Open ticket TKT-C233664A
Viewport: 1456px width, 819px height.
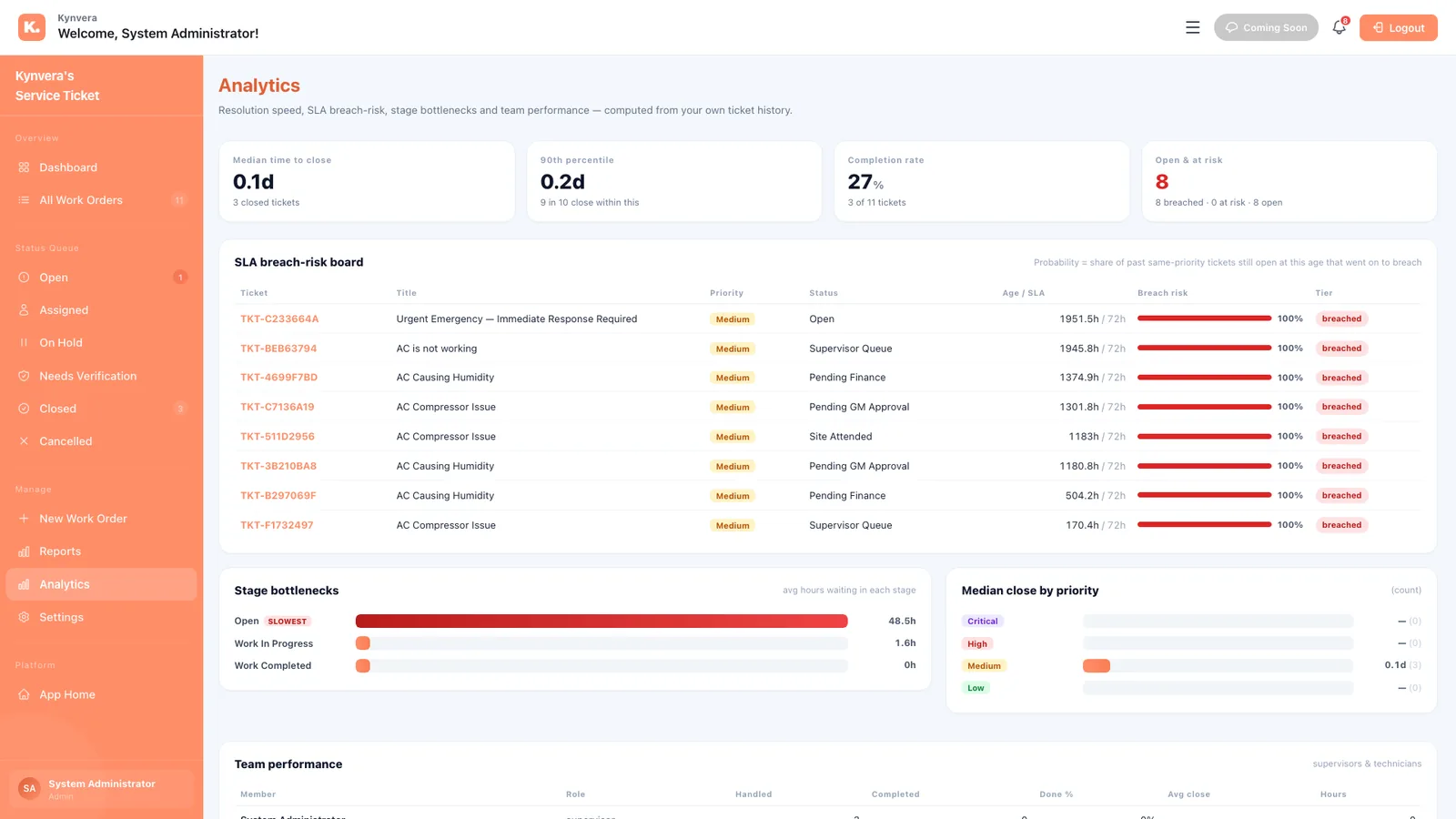point(279,319)
